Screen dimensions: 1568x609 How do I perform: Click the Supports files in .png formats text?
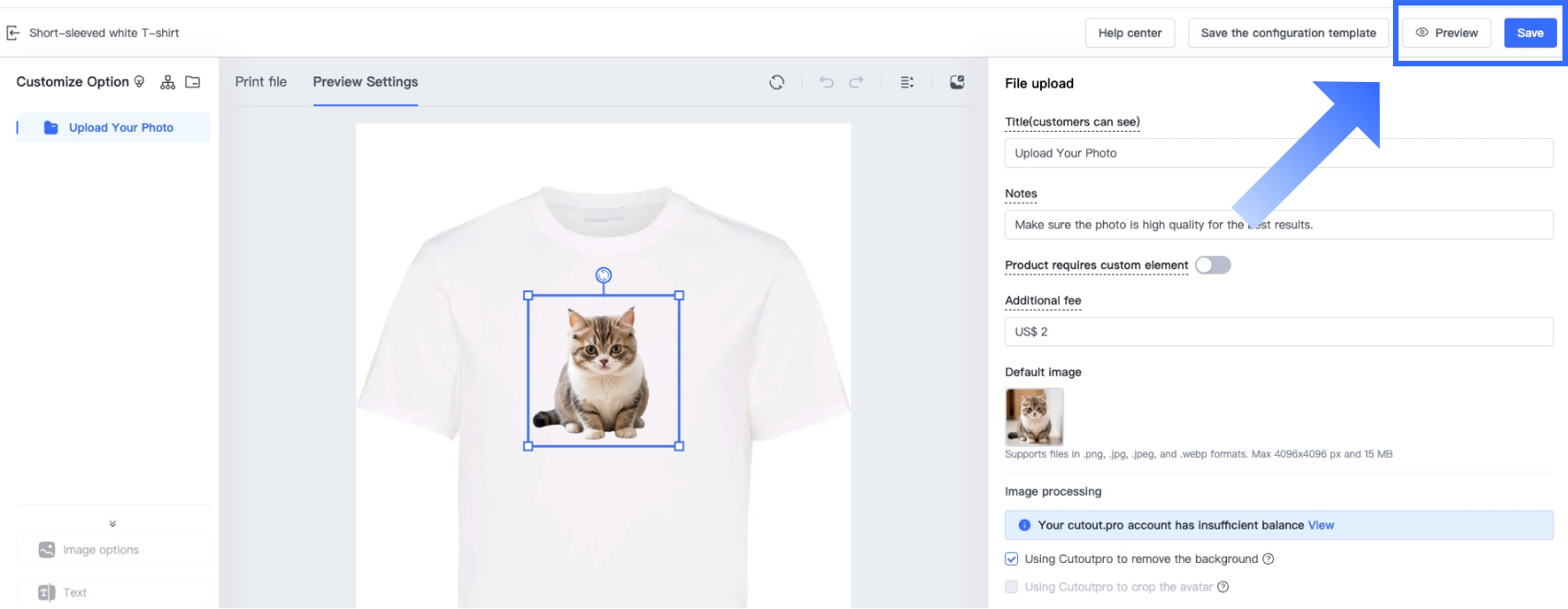(x=1199, y=454)
